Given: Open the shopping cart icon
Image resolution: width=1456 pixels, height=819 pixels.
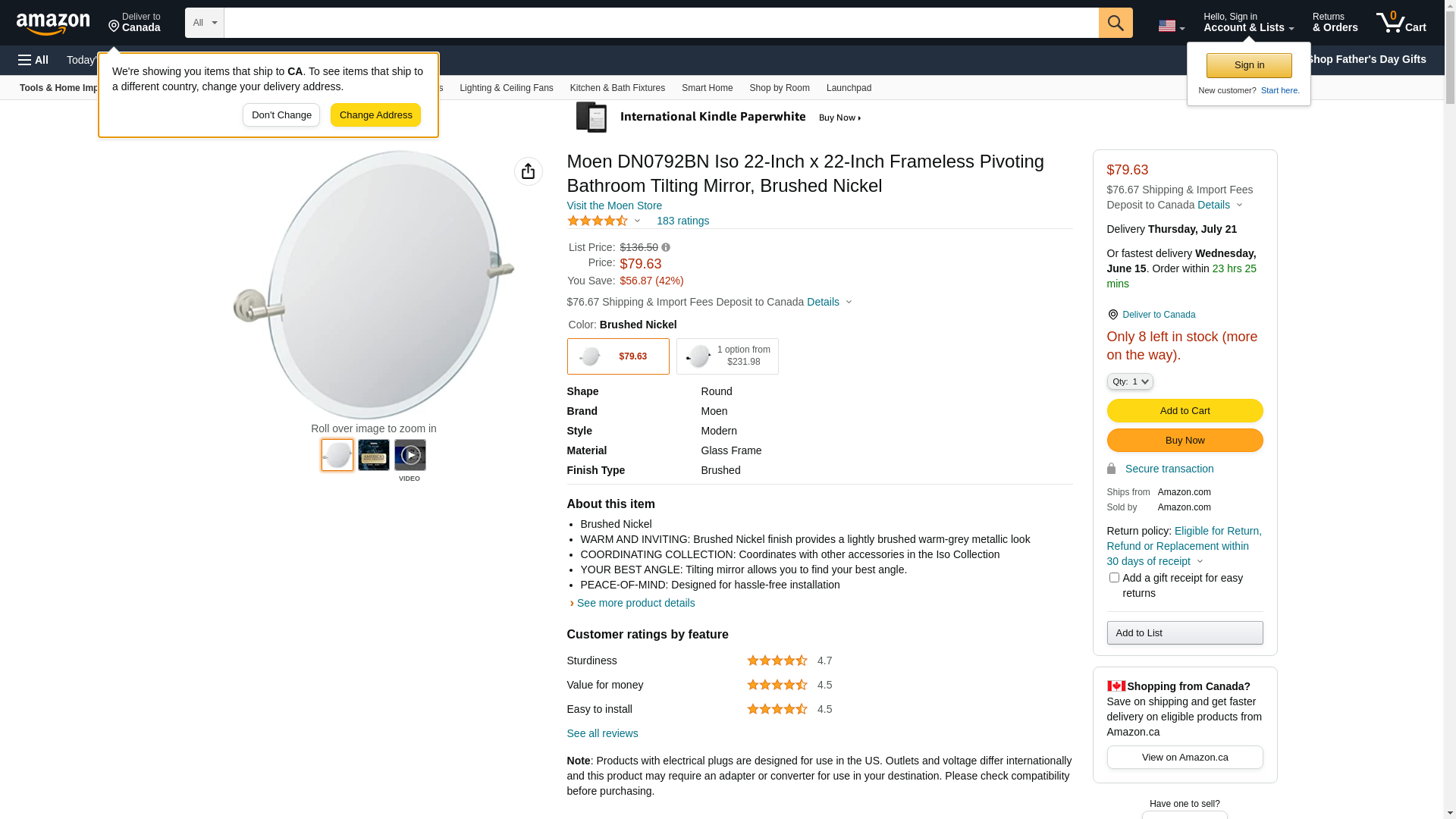Looking at the screenshot, I should (x=1400, y=23).
